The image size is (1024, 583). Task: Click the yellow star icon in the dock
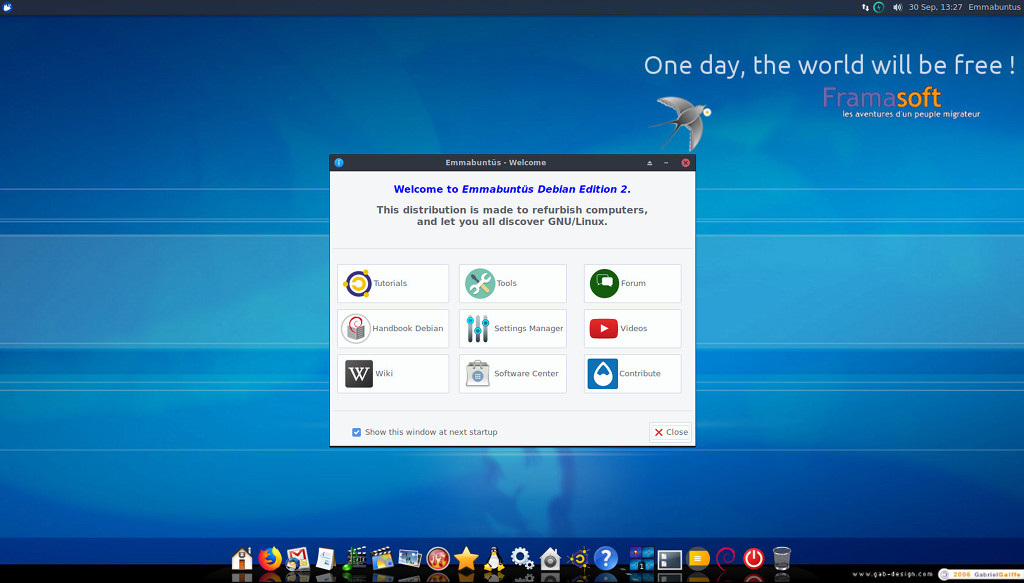(x=466, y=559)
